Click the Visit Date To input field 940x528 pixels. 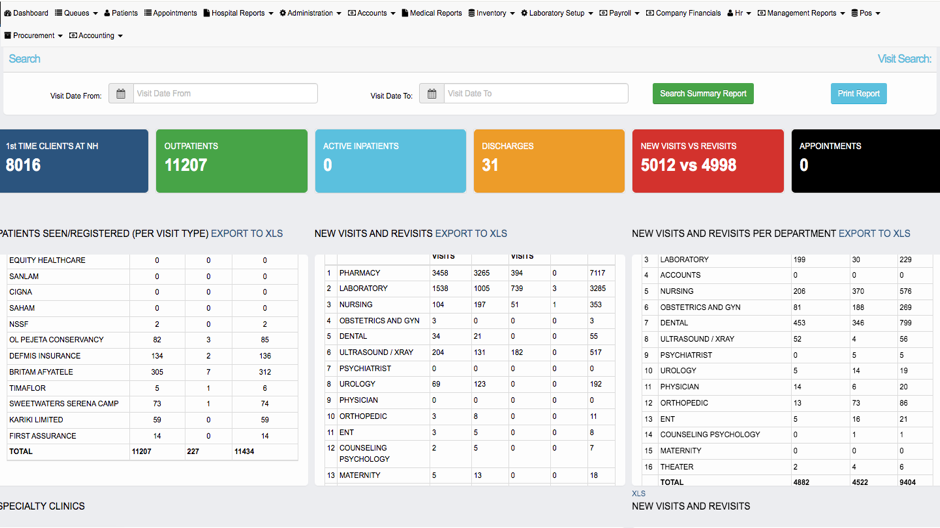536,93
